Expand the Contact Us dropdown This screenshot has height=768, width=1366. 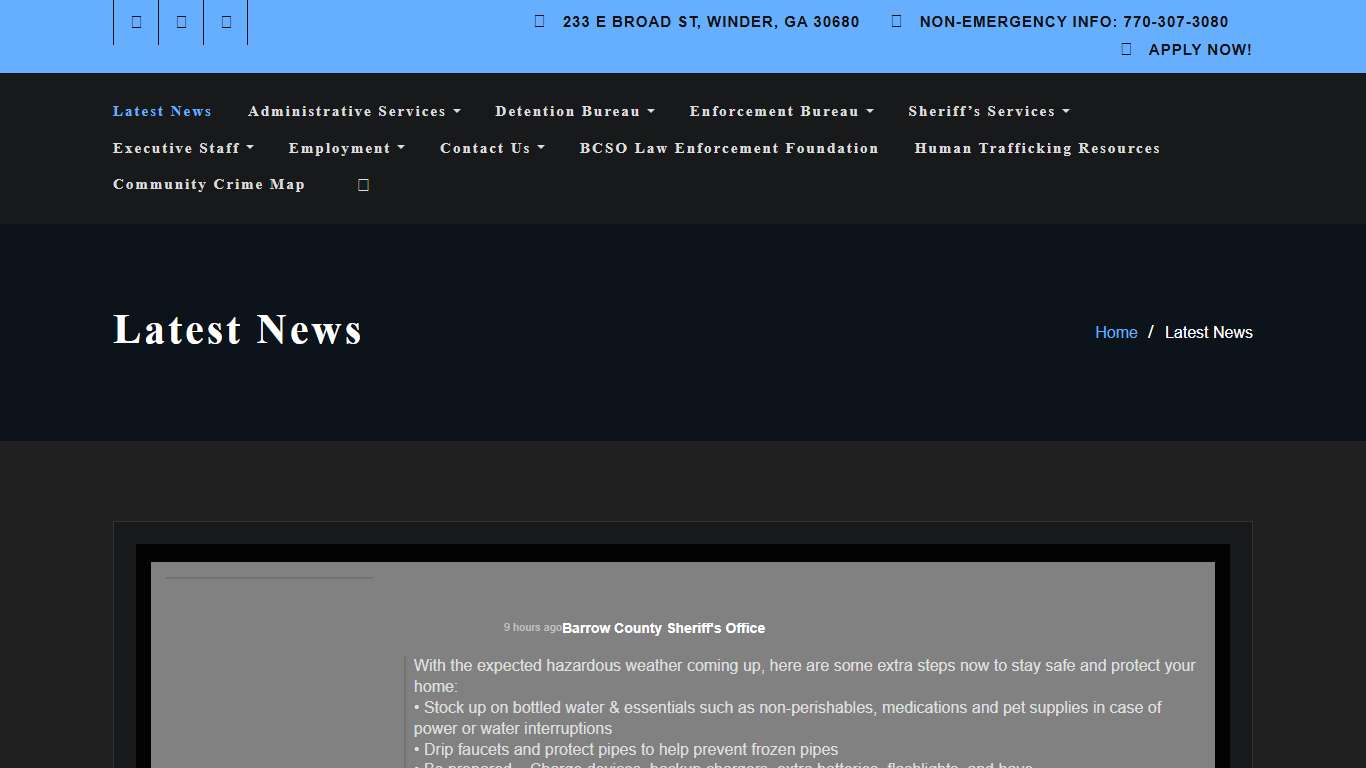[x=492, y=148]
